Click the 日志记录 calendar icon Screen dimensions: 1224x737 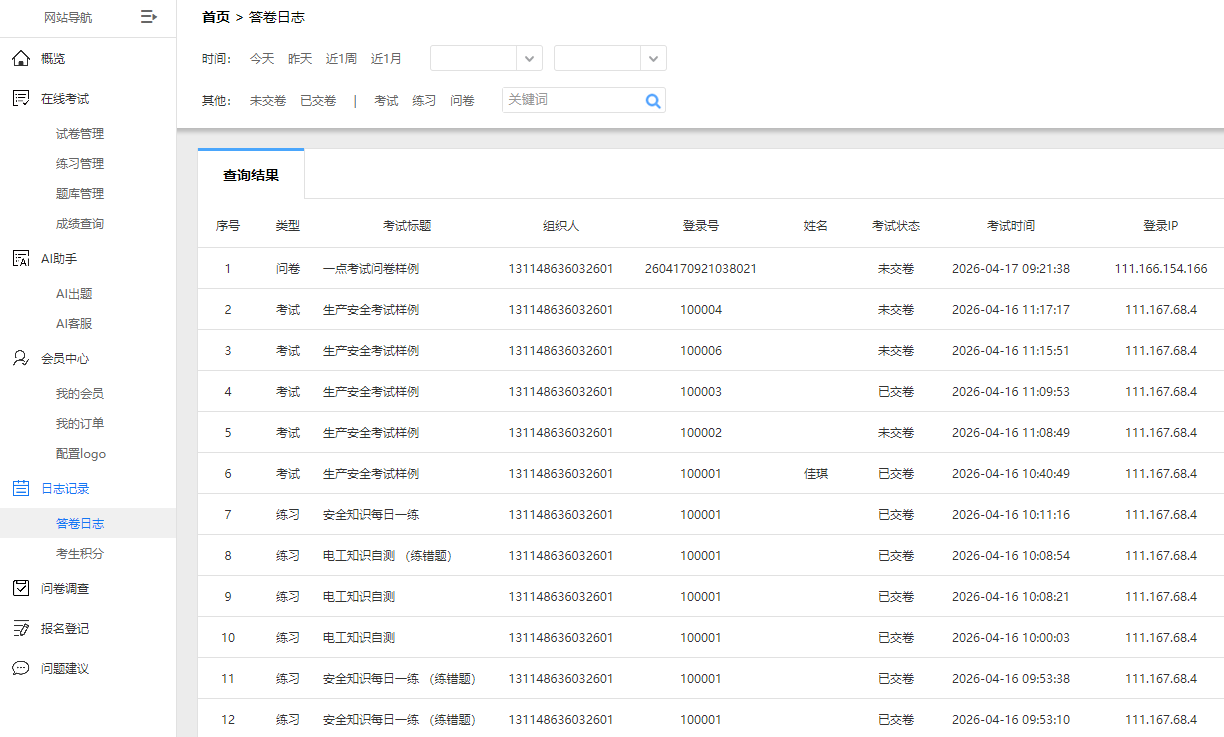[18, 488]
